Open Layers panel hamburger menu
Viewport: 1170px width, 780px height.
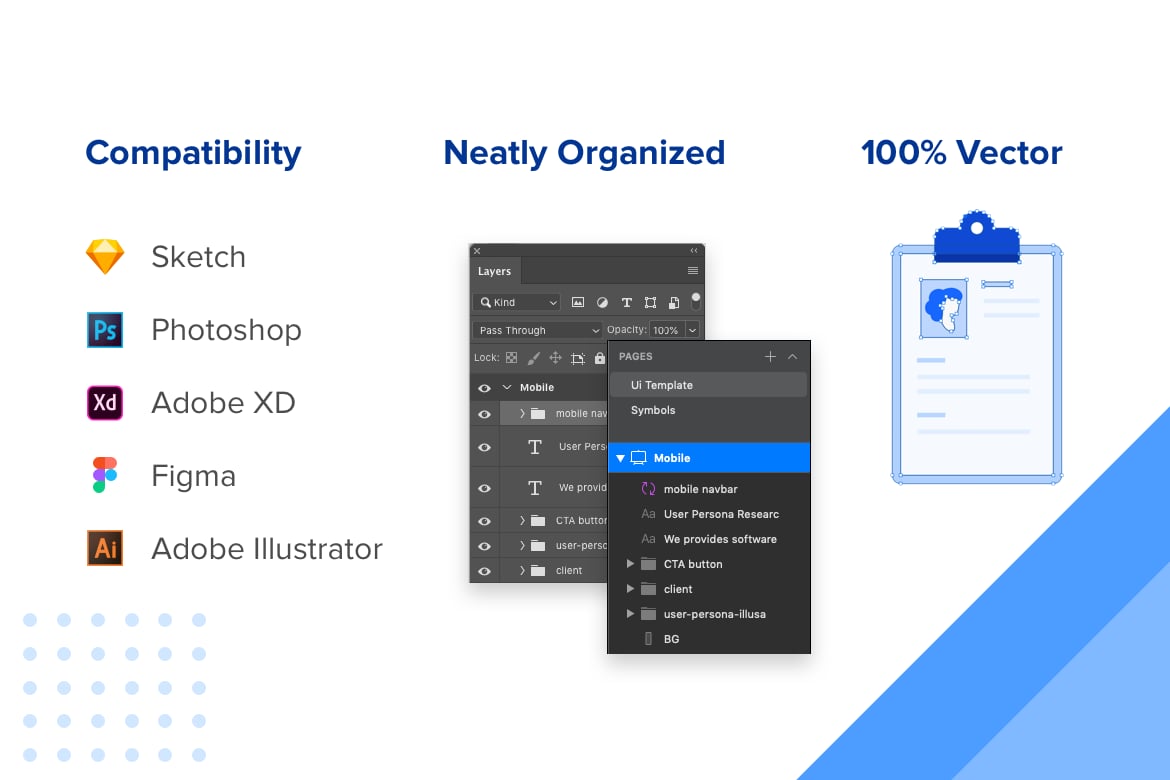point(692,271)
